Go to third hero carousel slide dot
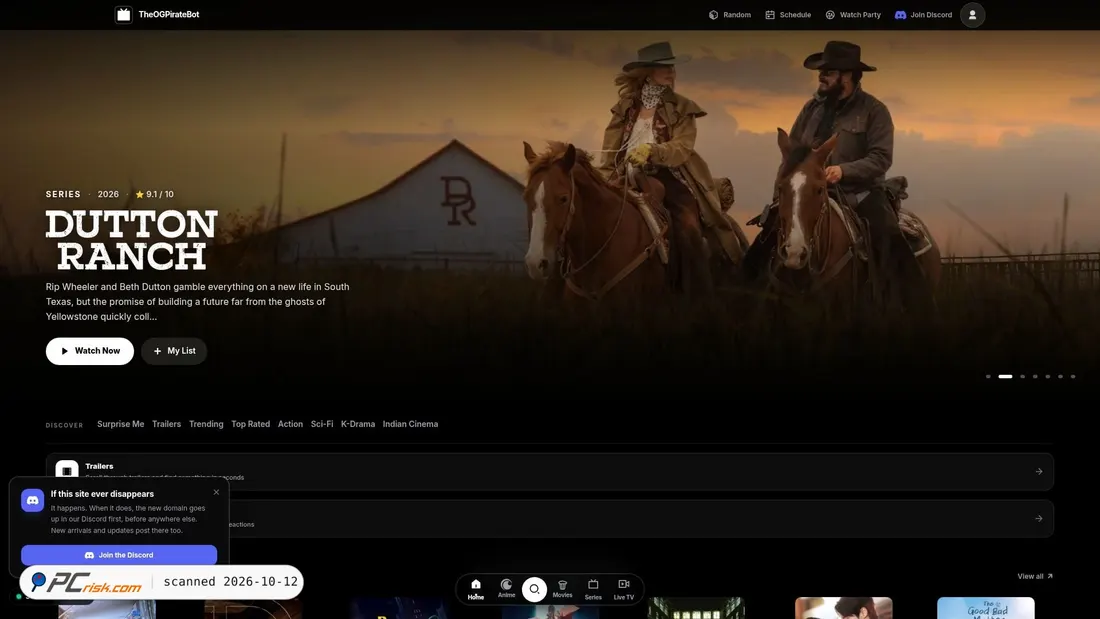 point(1023,377)
